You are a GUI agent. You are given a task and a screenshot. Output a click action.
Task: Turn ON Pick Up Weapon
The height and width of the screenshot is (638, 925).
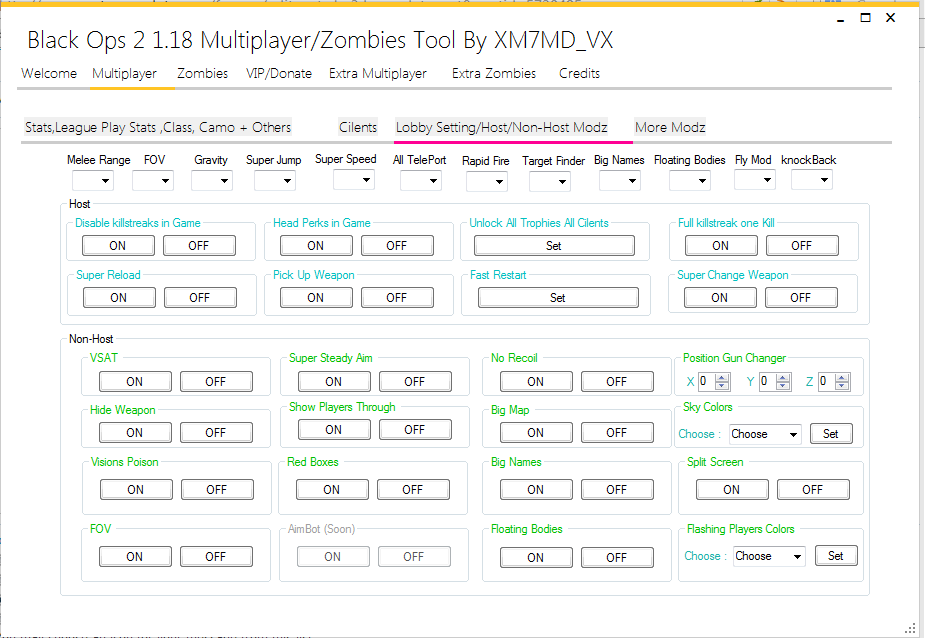316,297
